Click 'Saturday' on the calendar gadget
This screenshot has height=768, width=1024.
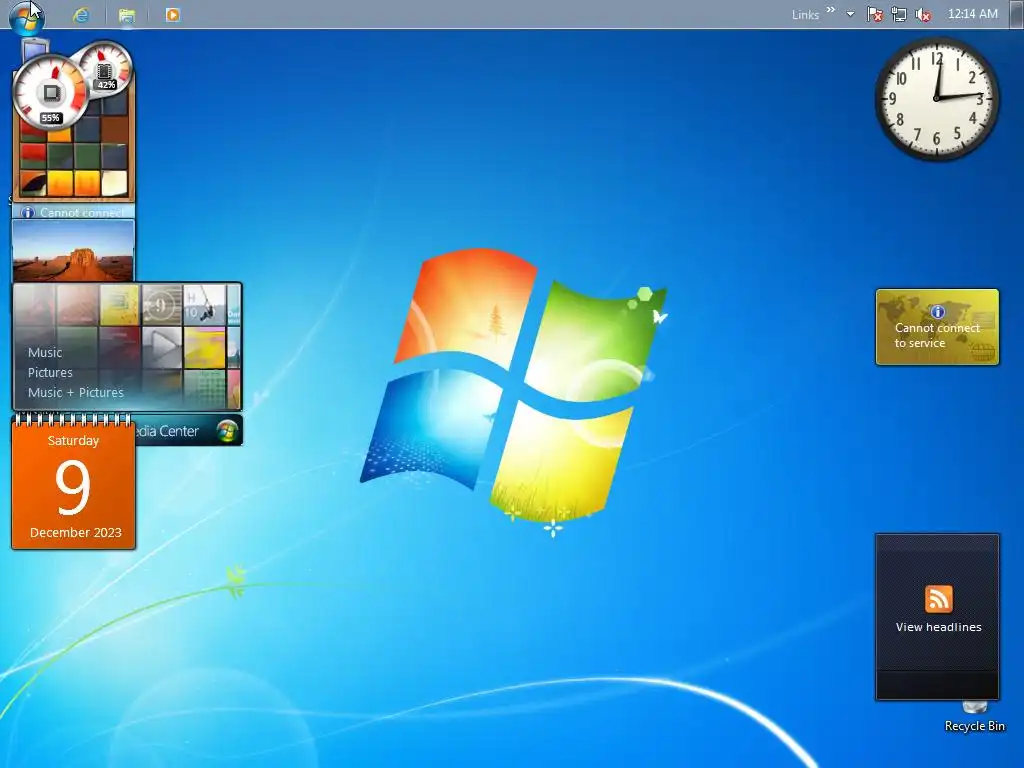tap(73, 441)
